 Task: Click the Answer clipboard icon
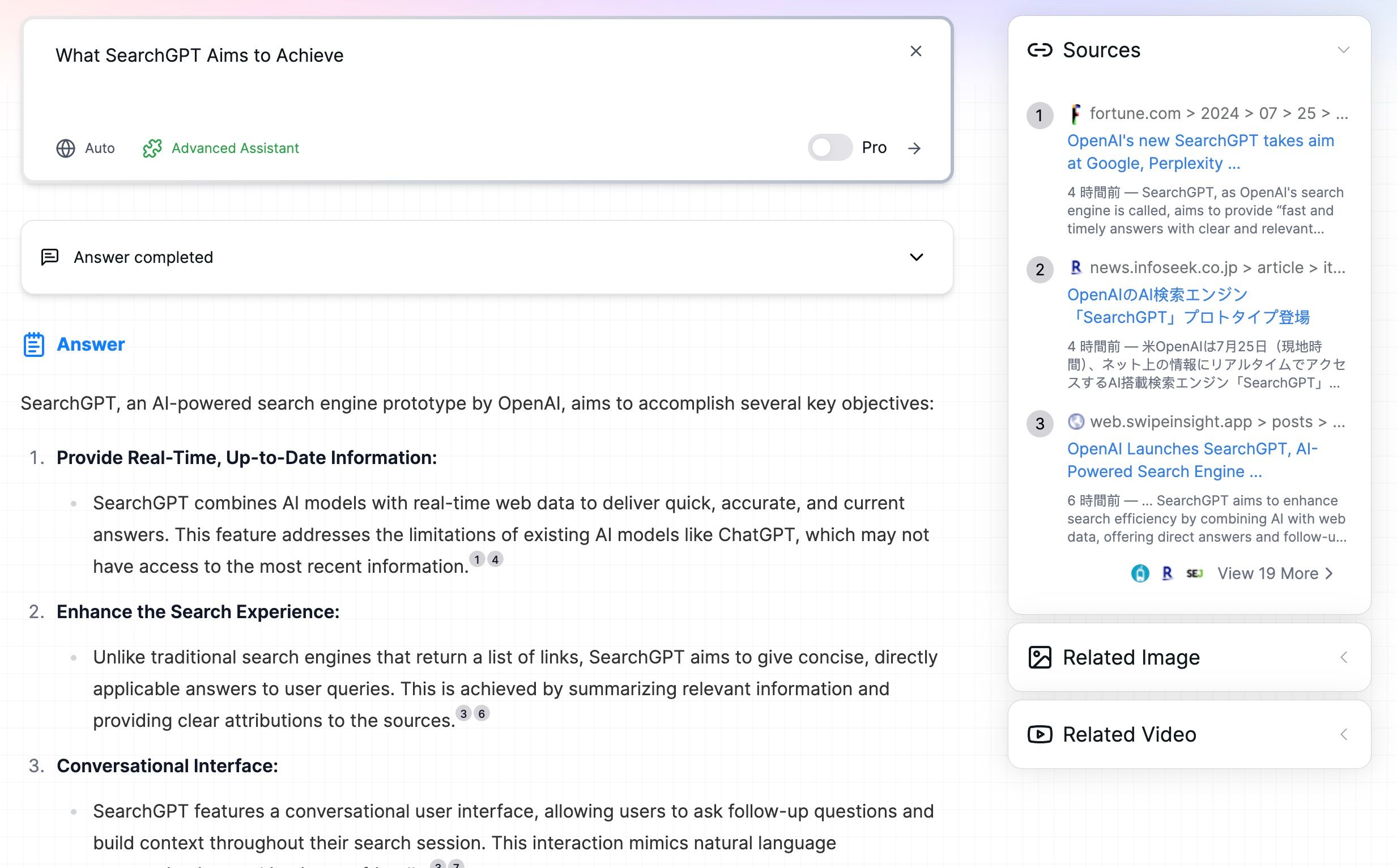tap(34, 344)
